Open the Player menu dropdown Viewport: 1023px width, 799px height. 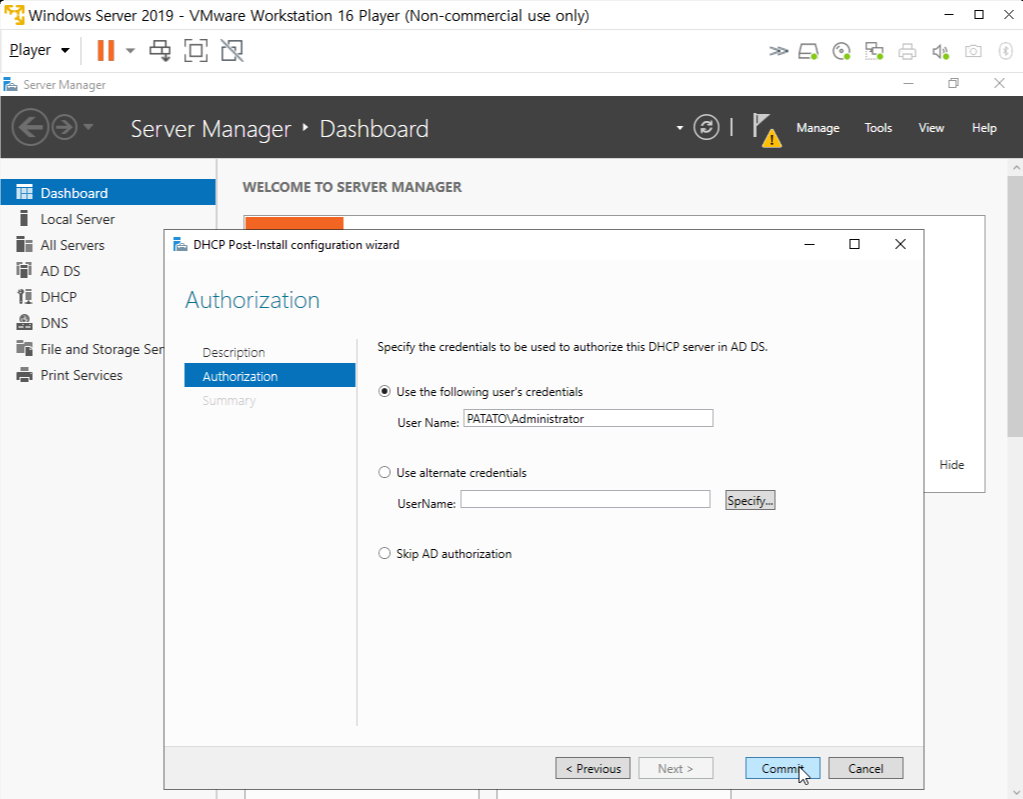[39, 50]
